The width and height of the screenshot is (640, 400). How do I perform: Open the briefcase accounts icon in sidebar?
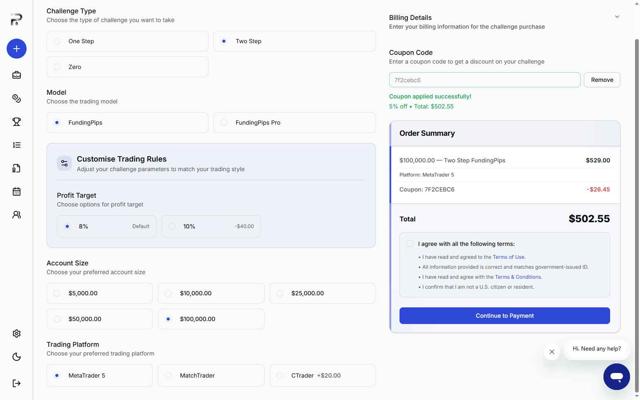pyautogui.click(x=16, y=75)
